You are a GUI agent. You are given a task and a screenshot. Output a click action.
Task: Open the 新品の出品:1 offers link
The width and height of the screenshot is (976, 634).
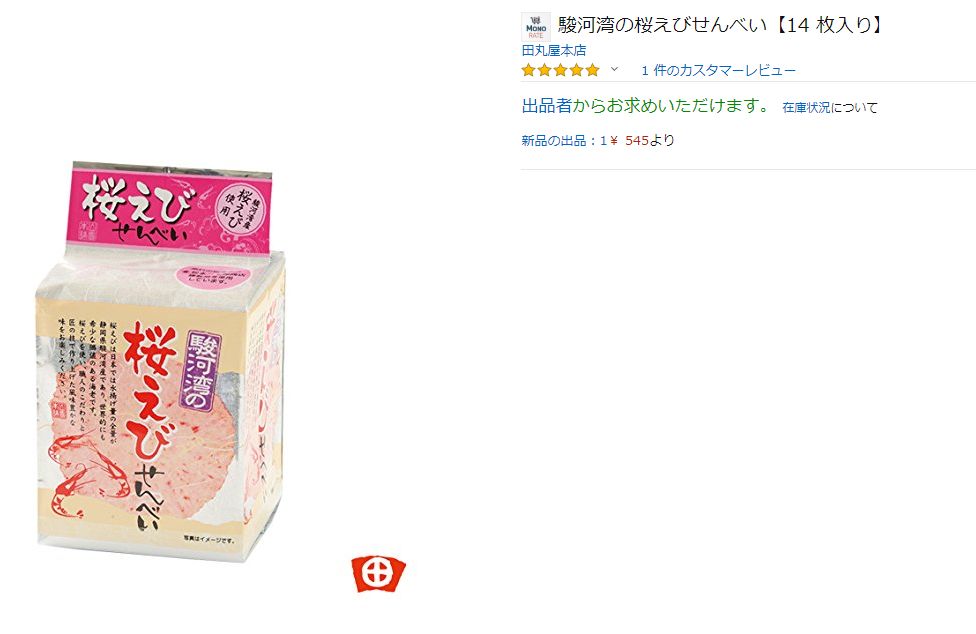coord(564,141)
